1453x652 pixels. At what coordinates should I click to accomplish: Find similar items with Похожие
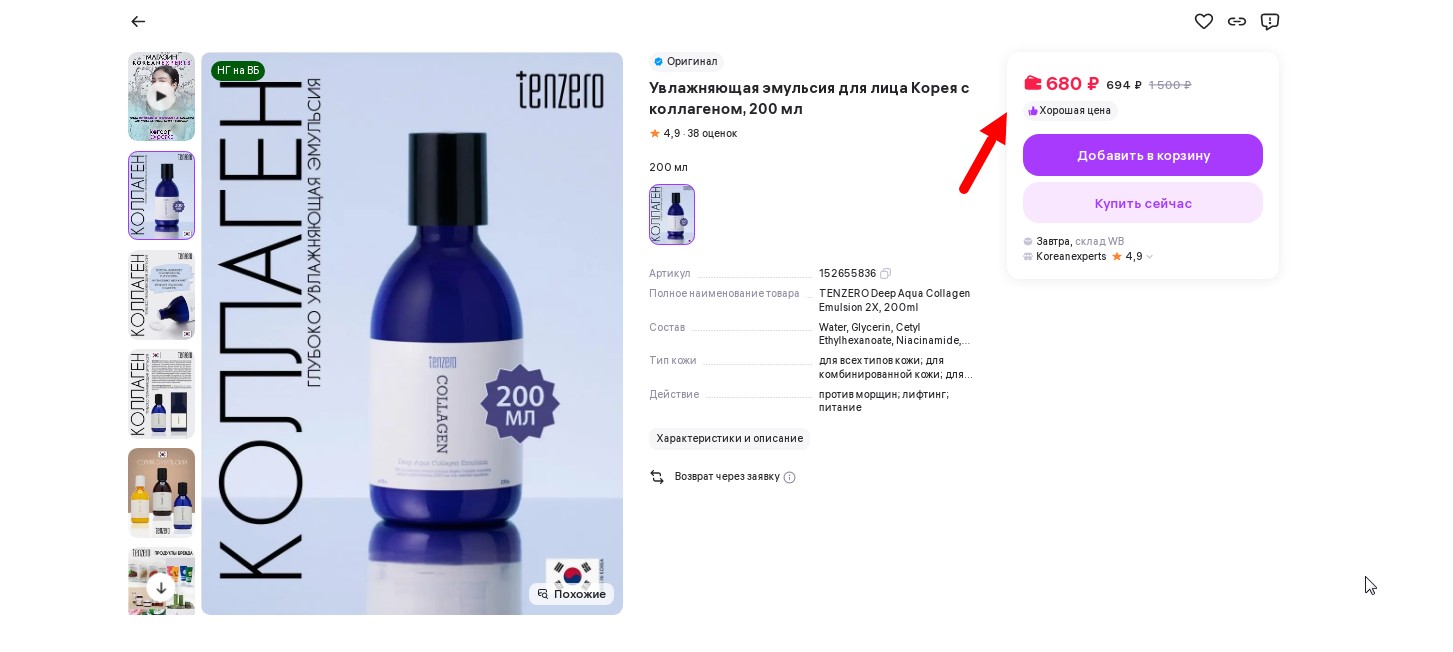pyautogui.click(x=571, y=594)
